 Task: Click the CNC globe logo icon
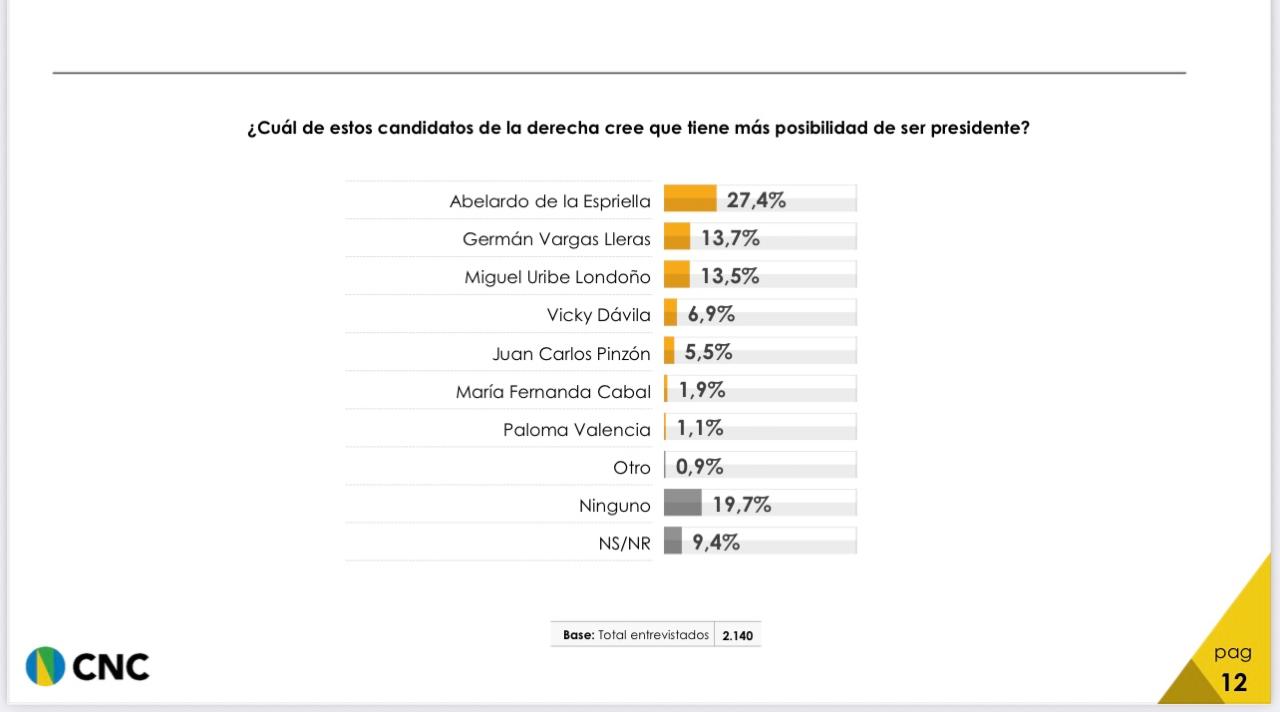click(x=45, y=666)
